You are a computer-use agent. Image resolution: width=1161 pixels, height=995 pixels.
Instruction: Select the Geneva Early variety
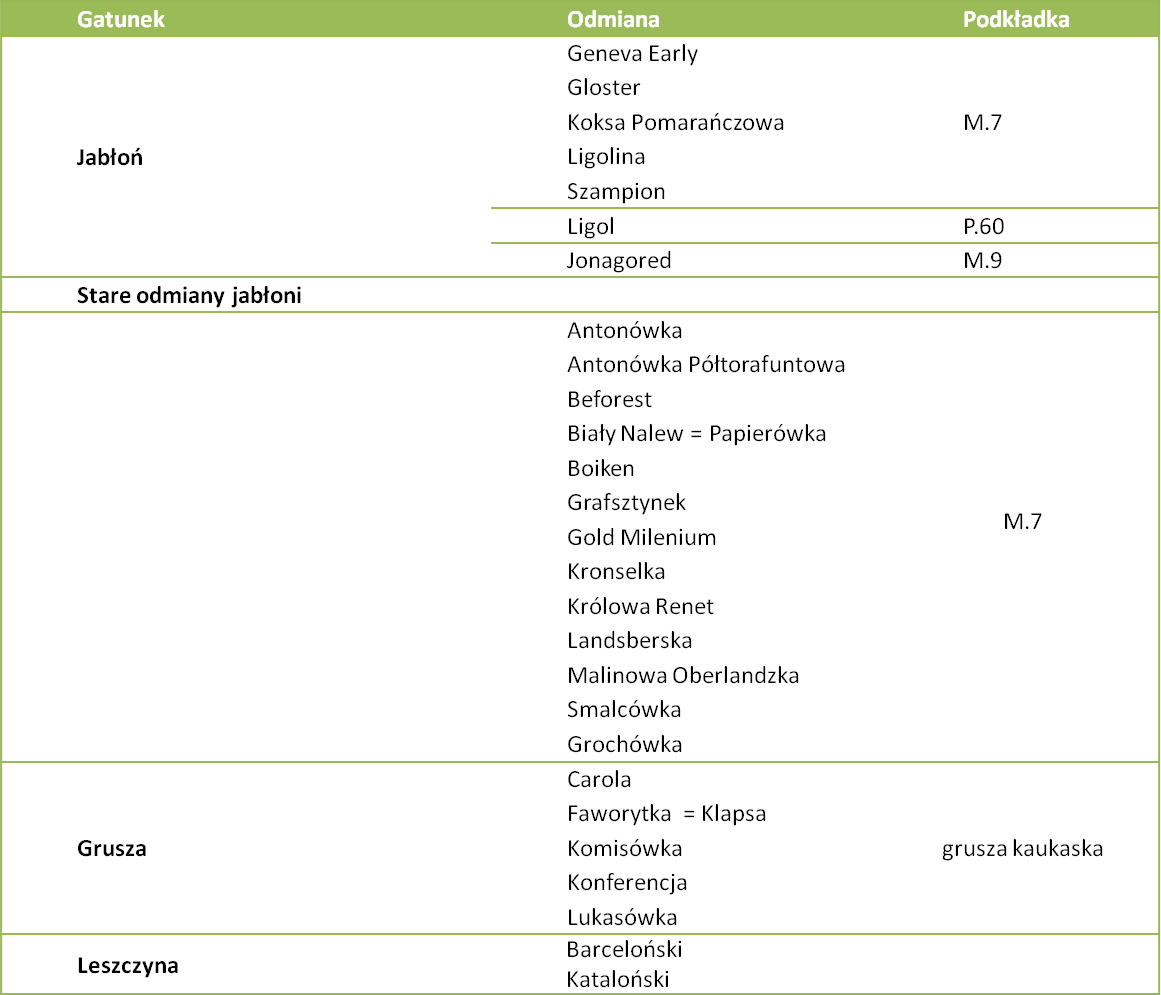tap(632, 53)
